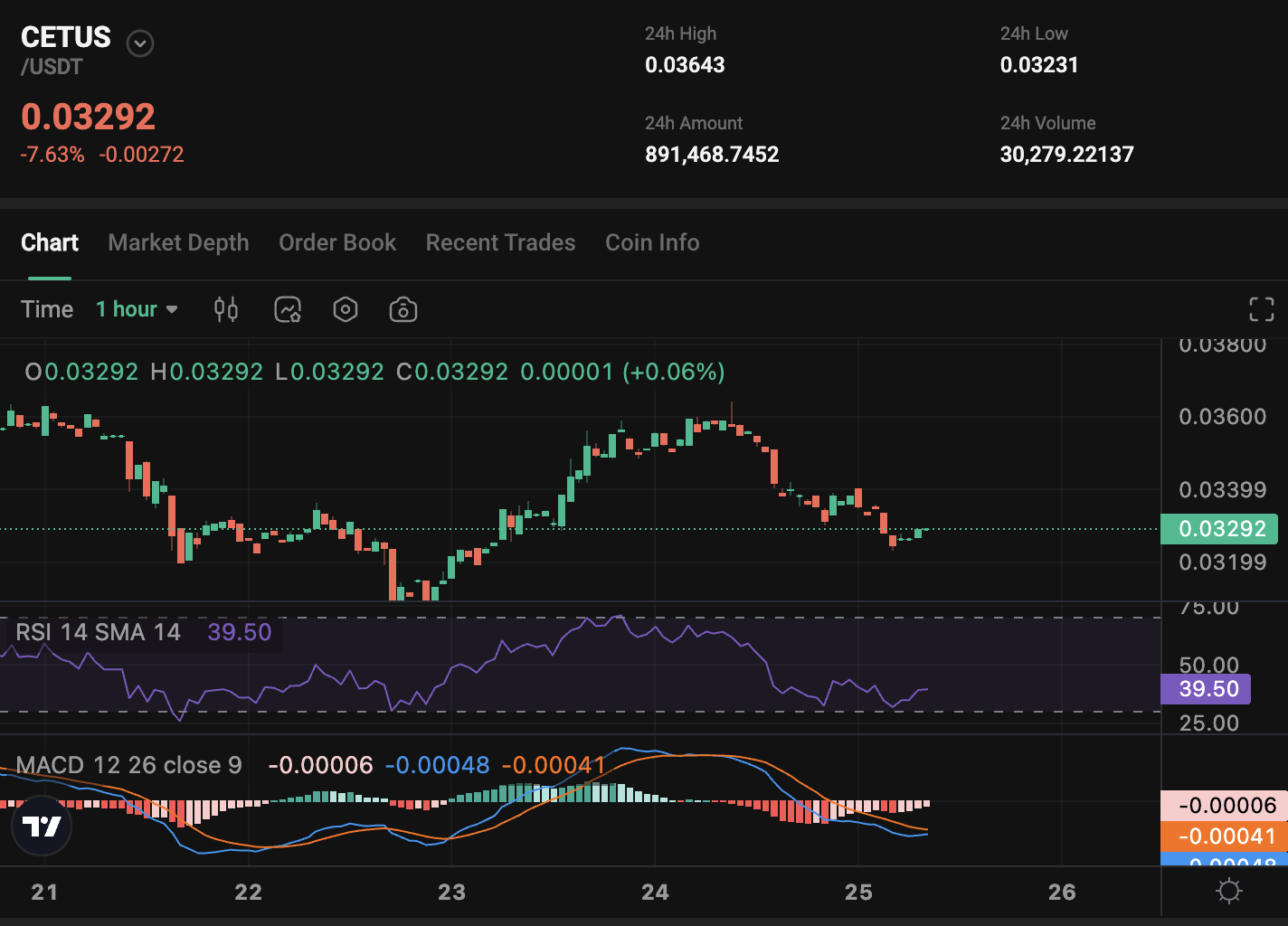Open chart settings hexagon icon

[x=346, y=309]
